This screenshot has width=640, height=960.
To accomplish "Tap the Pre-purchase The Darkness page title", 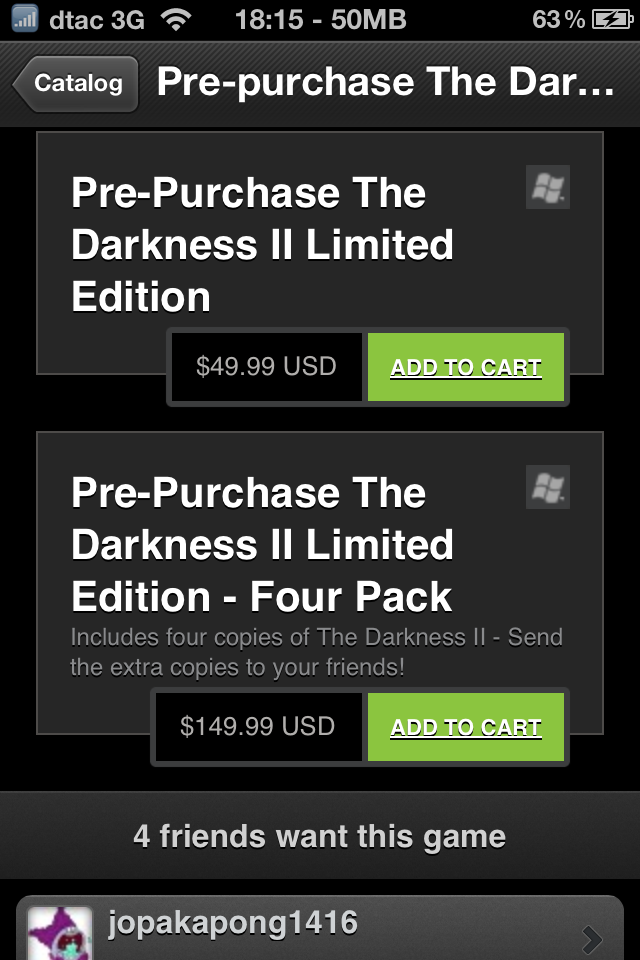I will click(x=385, y=84).
